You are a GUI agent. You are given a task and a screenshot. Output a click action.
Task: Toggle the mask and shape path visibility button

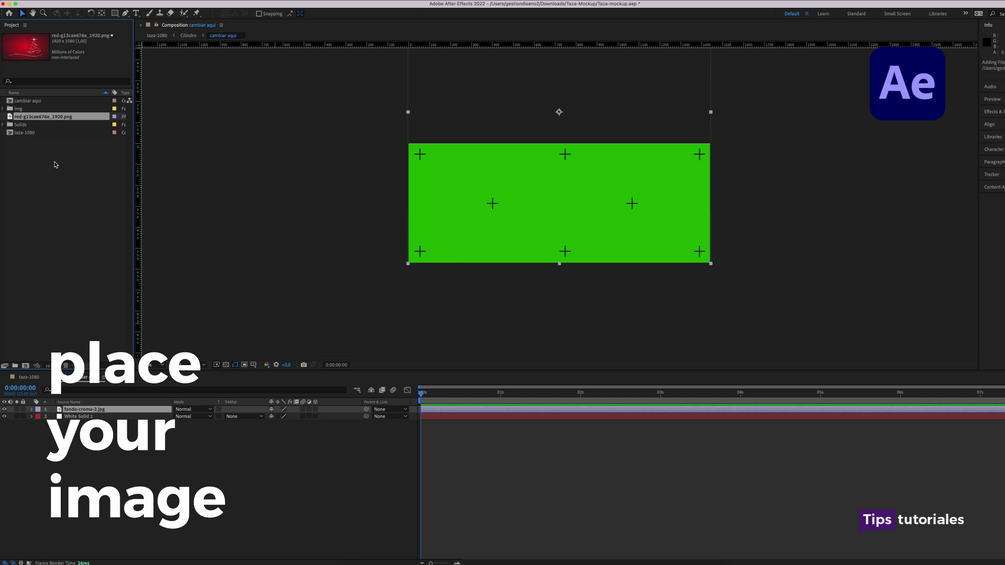click(x=235, y=364)
